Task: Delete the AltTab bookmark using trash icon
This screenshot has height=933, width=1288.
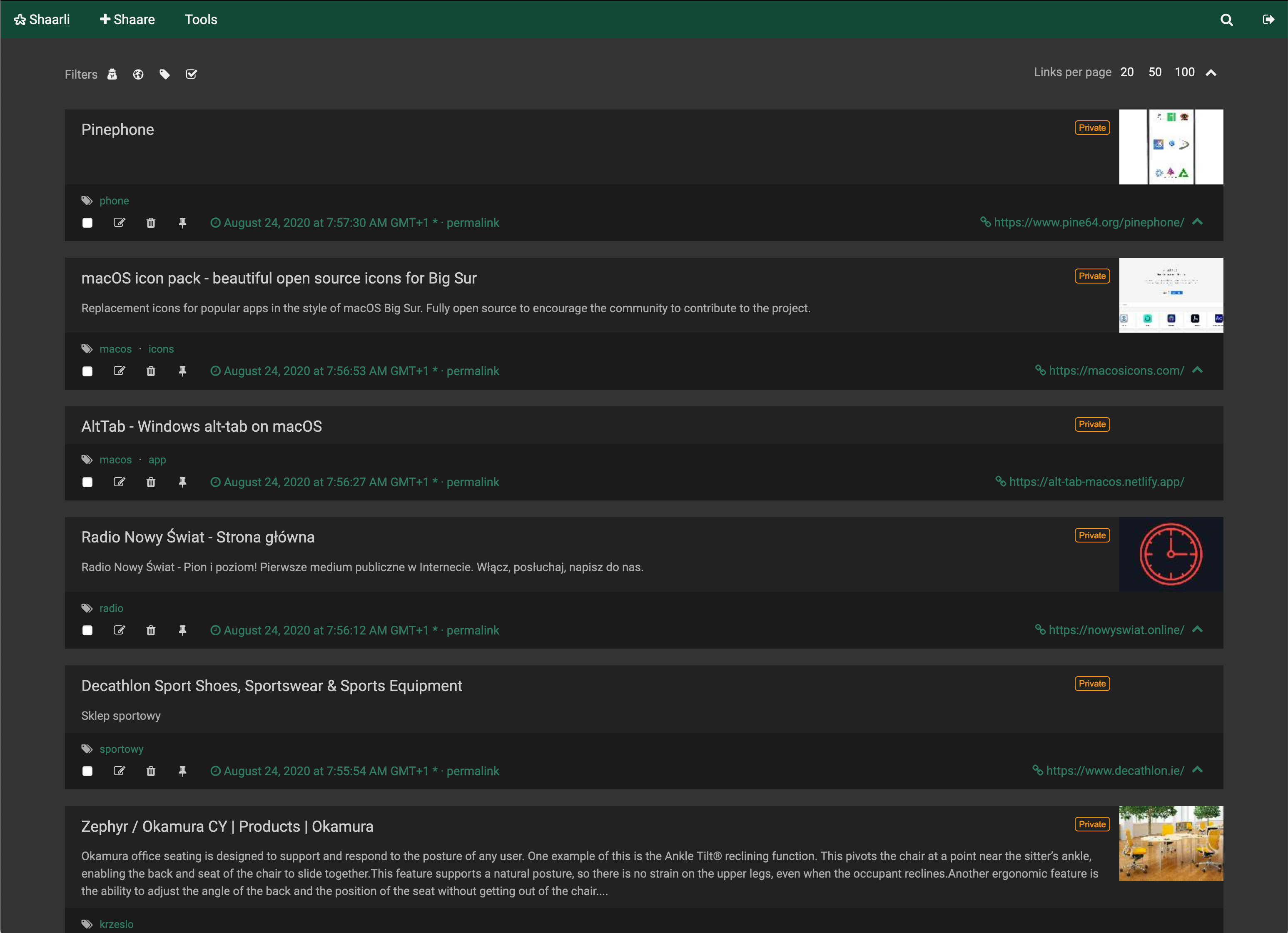Action: (150, 482)
